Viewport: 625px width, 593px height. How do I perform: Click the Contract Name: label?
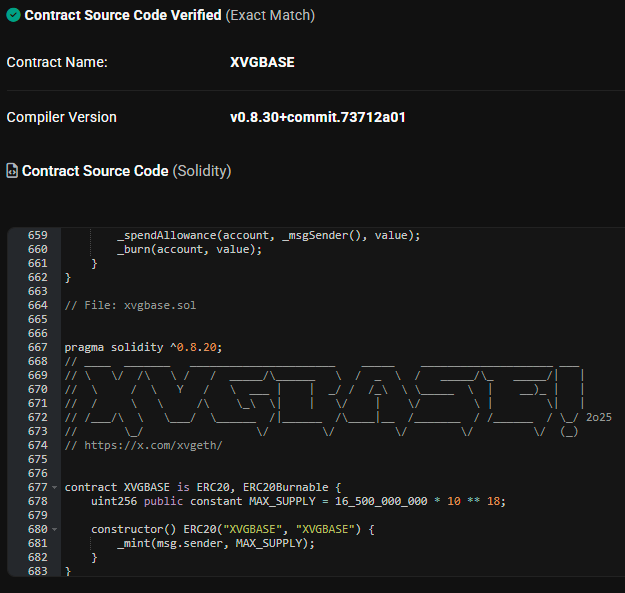click(57, 62)
